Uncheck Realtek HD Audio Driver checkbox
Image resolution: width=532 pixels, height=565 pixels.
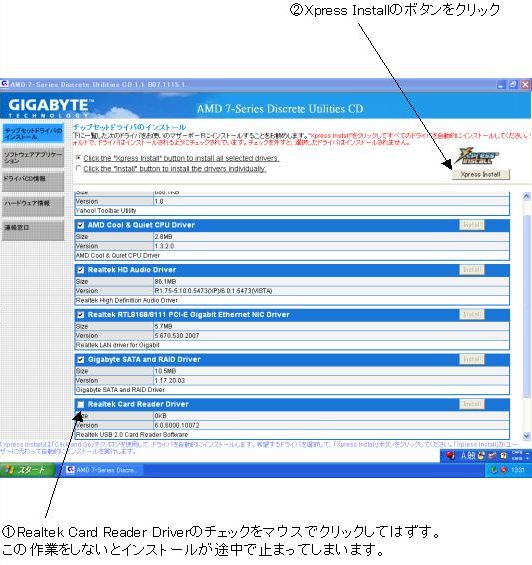[x=81, y=270]
